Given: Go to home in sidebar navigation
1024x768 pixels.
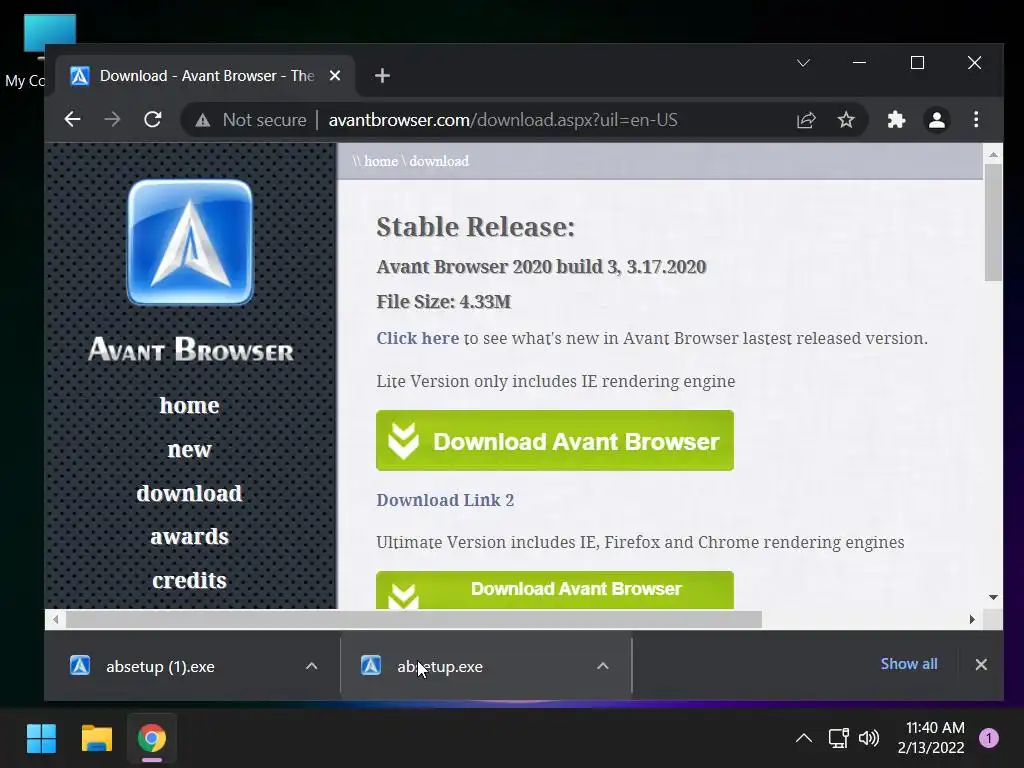Looking at the screenshot, I should (189, 406).
